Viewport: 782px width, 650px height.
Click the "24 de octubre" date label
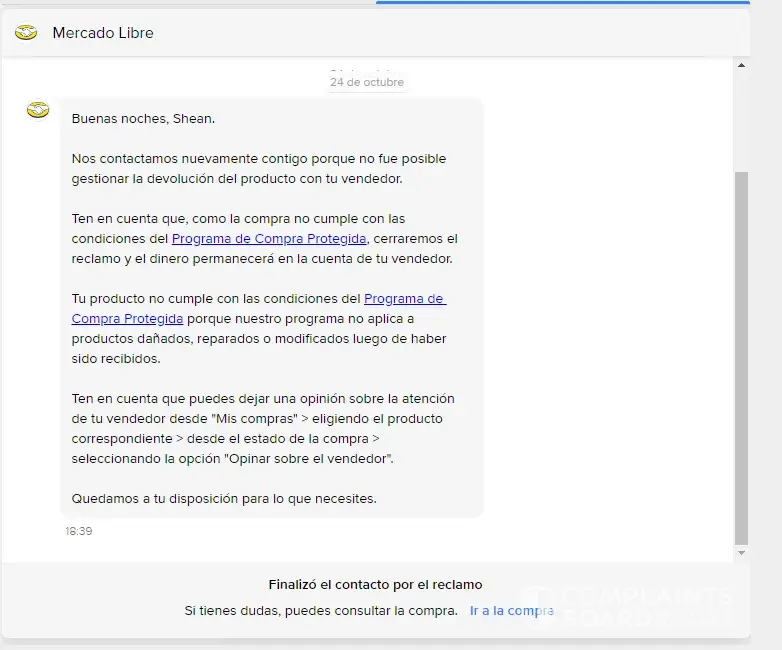coord(367,82)
